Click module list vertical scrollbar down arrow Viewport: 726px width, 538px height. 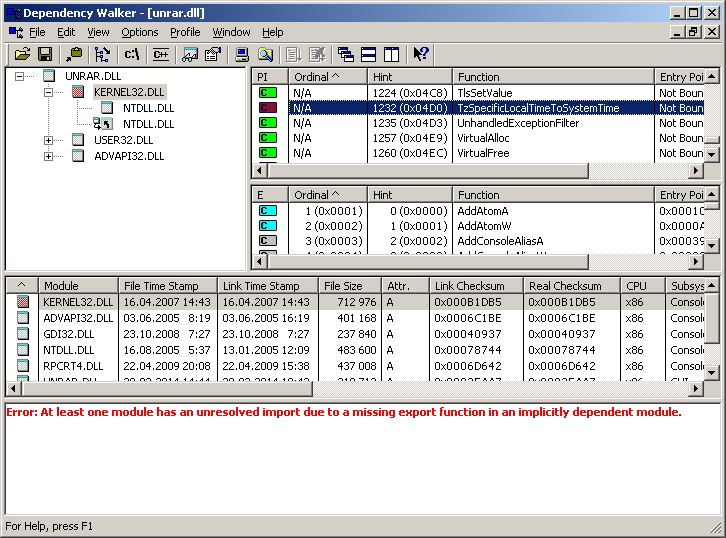click(712, 372)
